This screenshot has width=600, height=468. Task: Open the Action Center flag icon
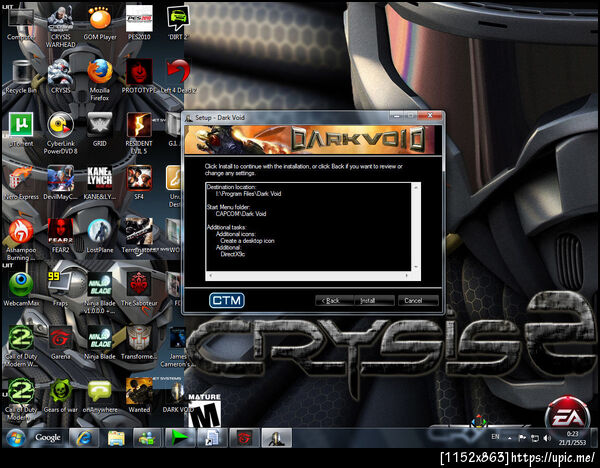pyautogui.click(x=522, y=438)
